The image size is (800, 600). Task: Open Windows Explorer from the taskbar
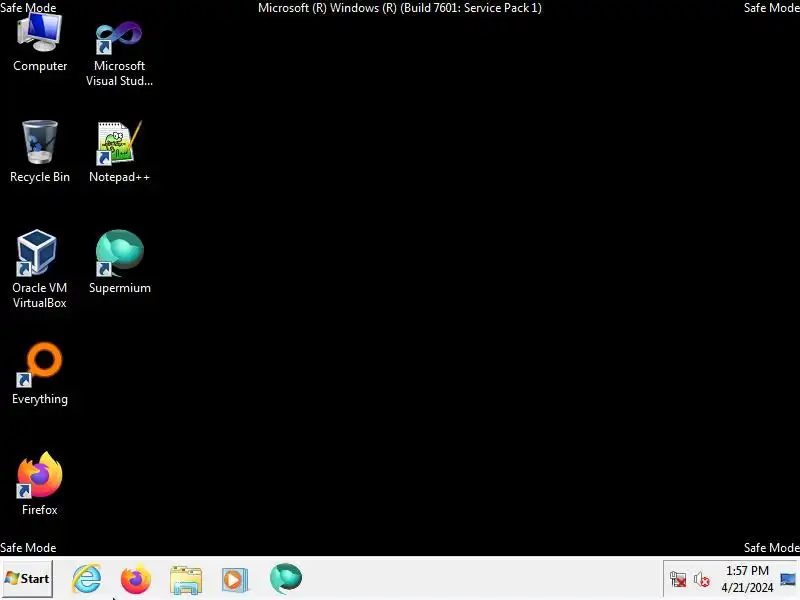(x=186, y=580)
